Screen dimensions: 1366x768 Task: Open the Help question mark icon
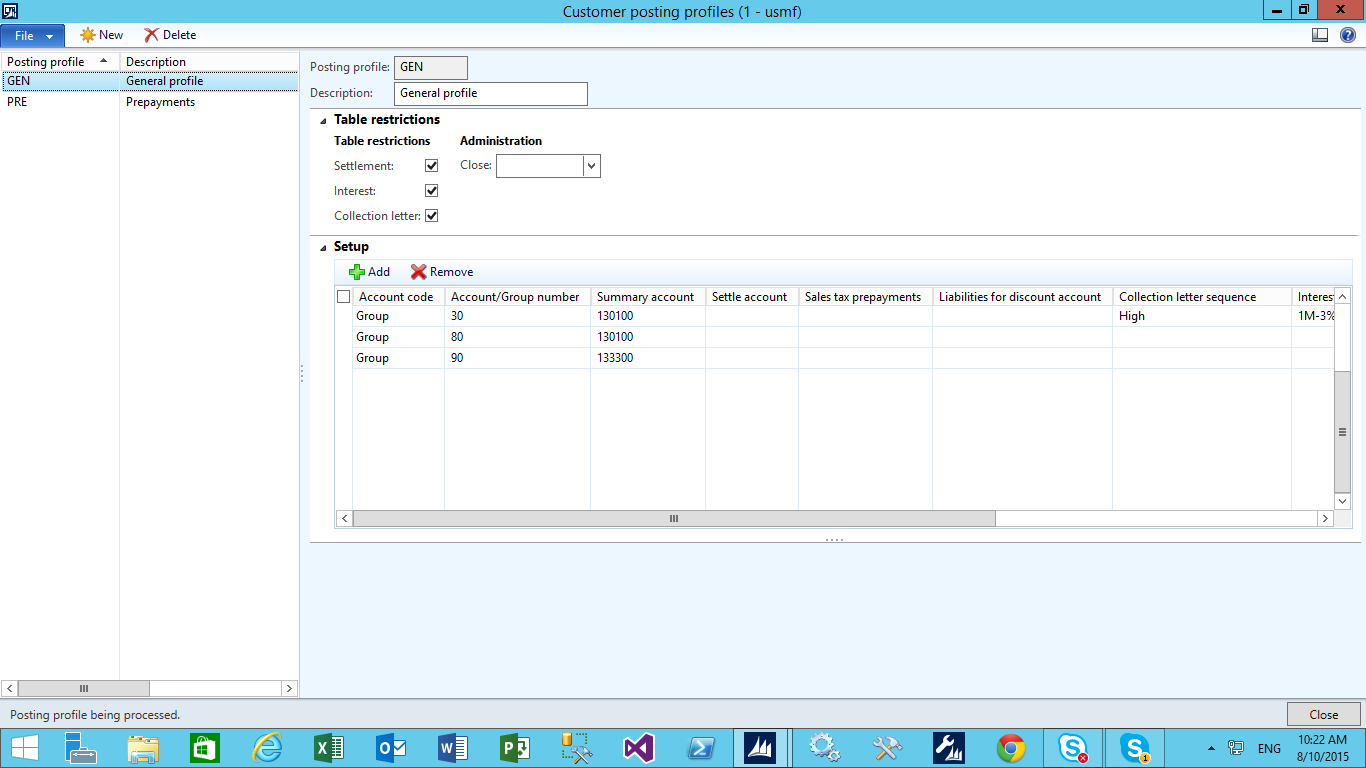coord(1347,35)
